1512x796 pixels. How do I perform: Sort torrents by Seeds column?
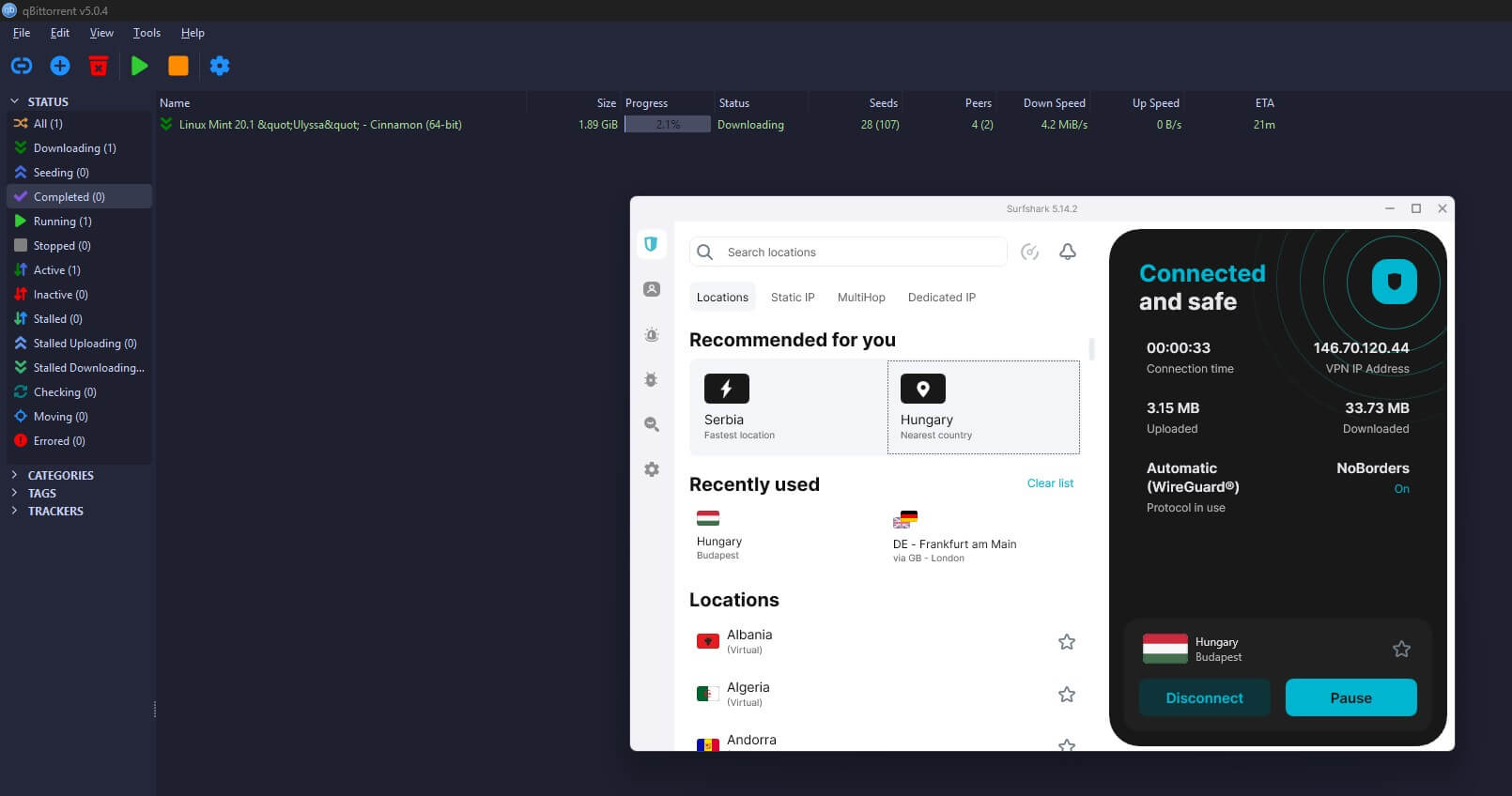coord(883,103)
